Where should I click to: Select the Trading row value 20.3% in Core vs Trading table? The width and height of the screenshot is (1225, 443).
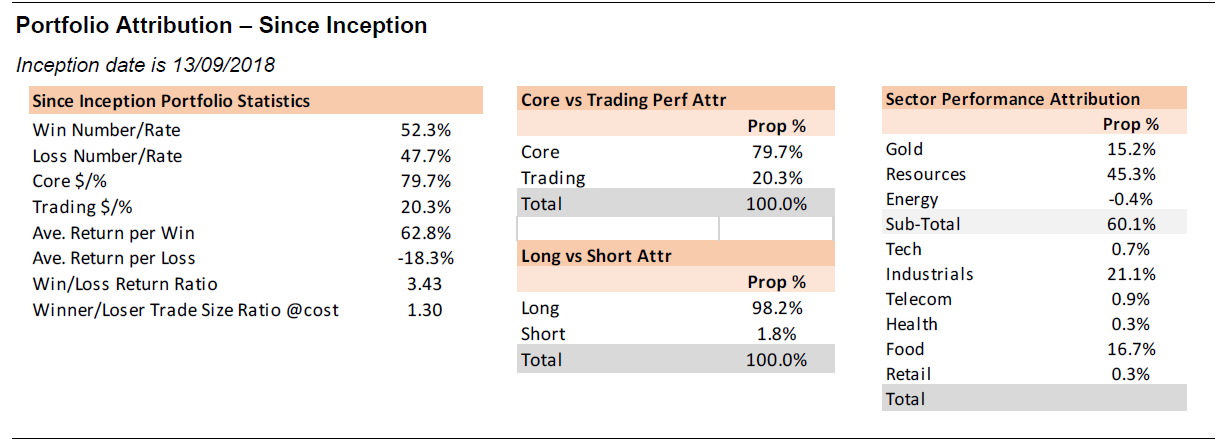(x=777, y=179)
